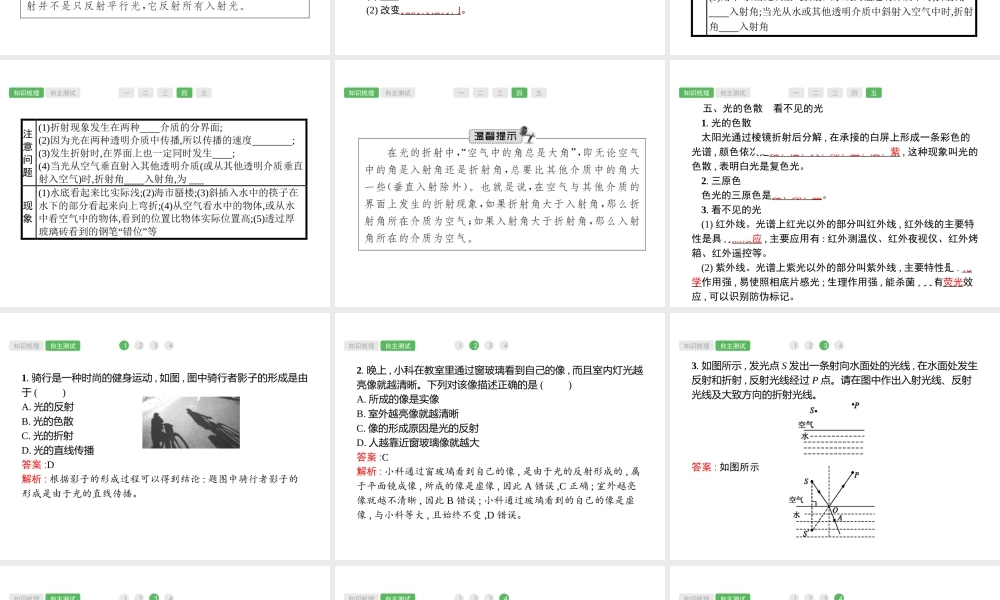Screen dimensions: 1000x600
Task: Click the bicycle rider shadow photo
Action: (191, 421)
